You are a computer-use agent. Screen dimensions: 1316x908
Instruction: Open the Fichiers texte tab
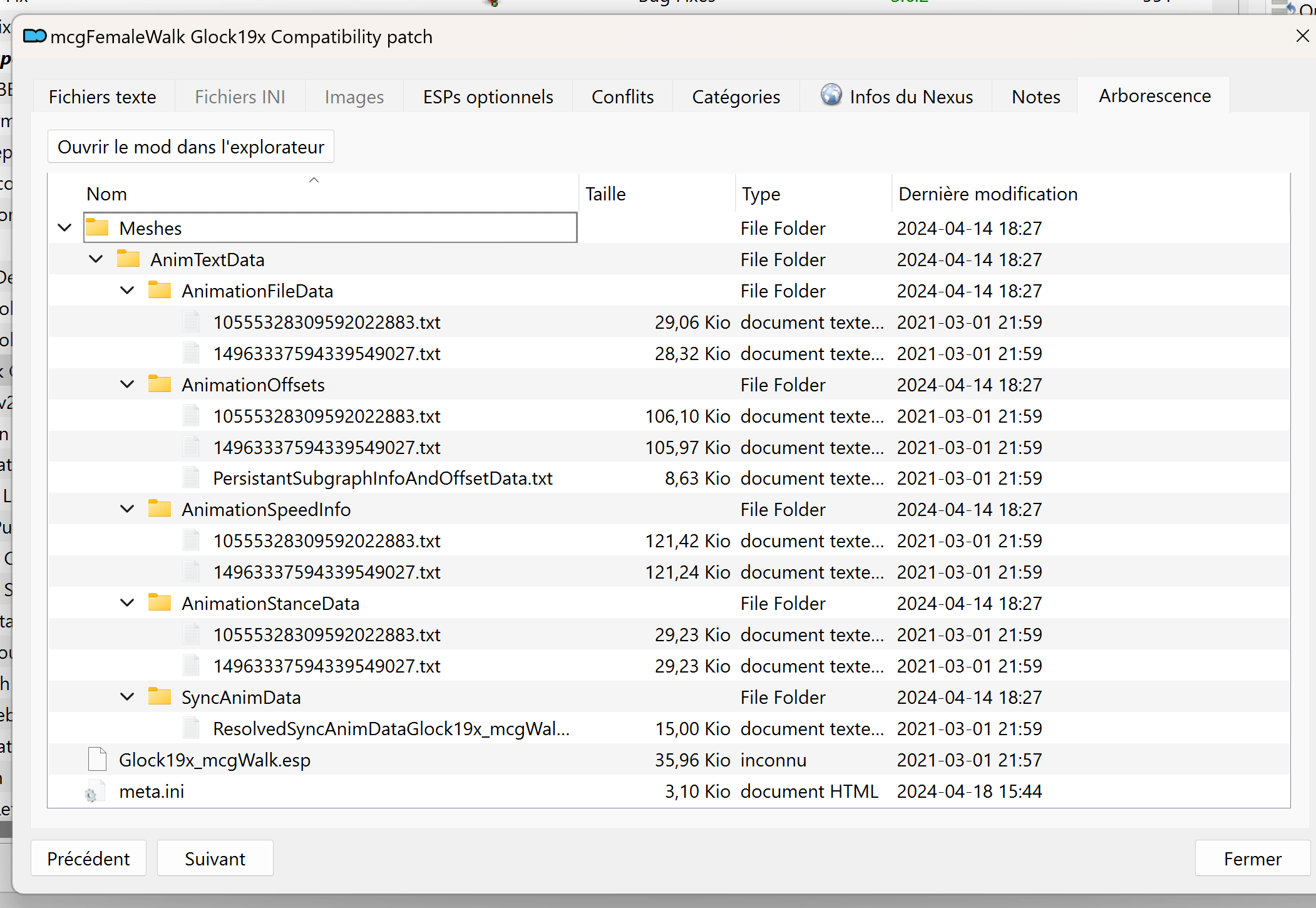[103, 96]
